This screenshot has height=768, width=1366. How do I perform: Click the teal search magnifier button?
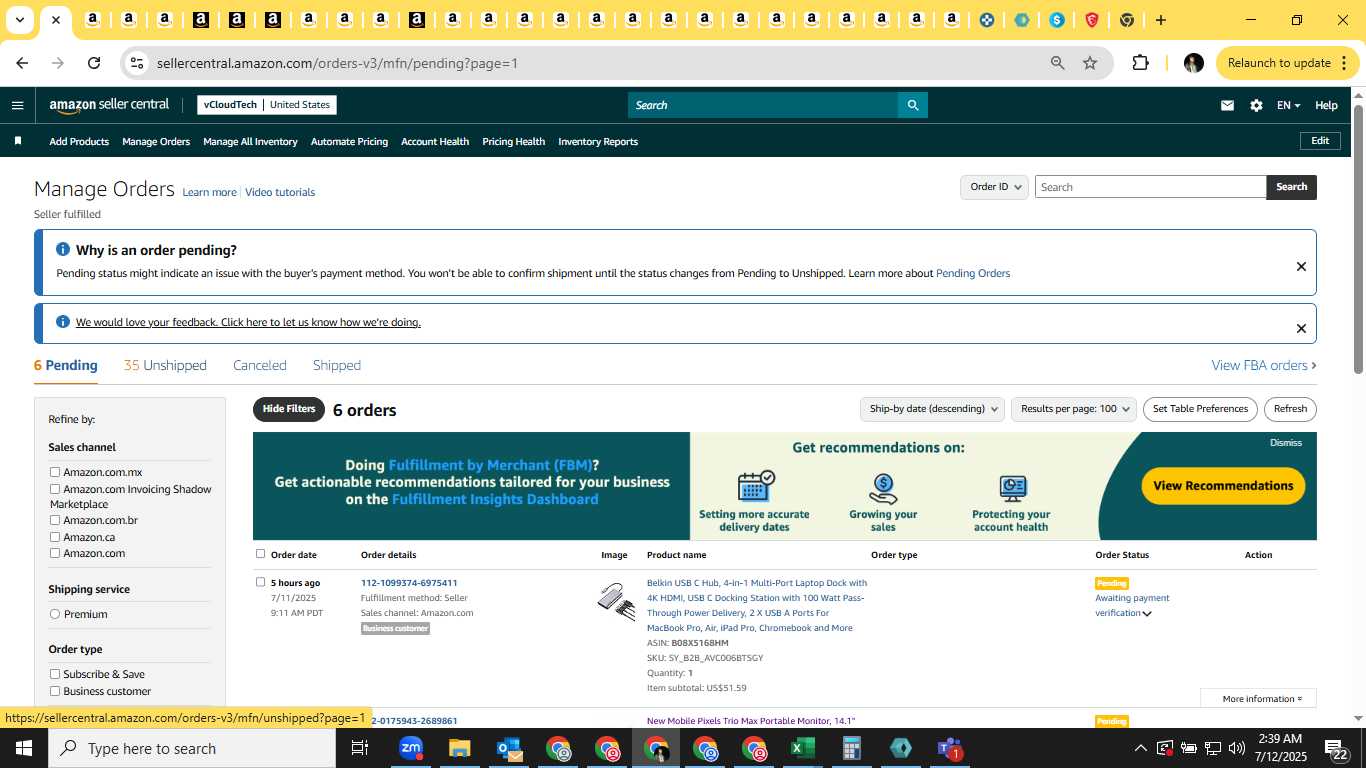tap(912, 105)
